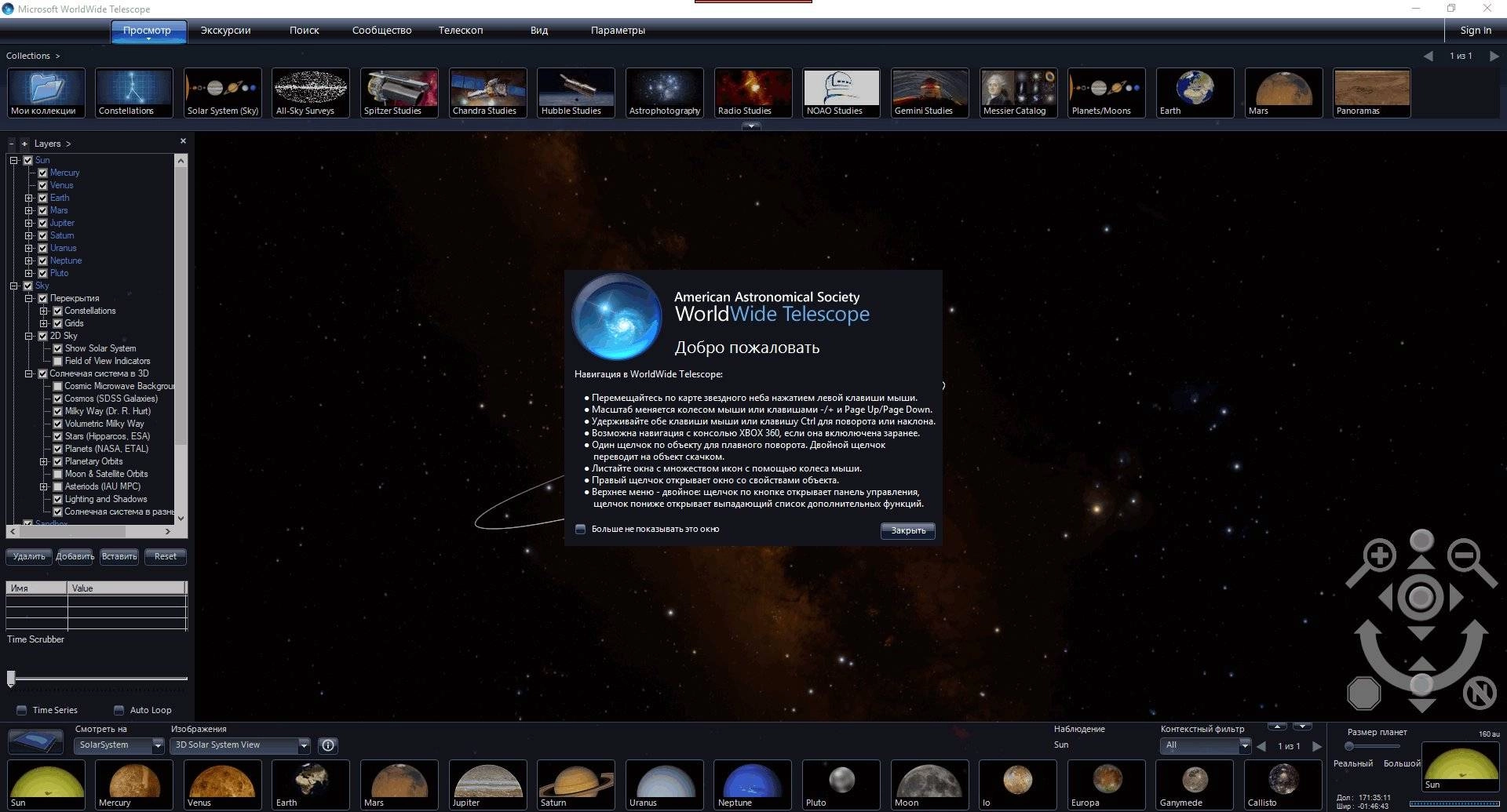Open the Radio Studies collection
The image size is (1507, 812).
pyautogui.click(x=753, y=93)
